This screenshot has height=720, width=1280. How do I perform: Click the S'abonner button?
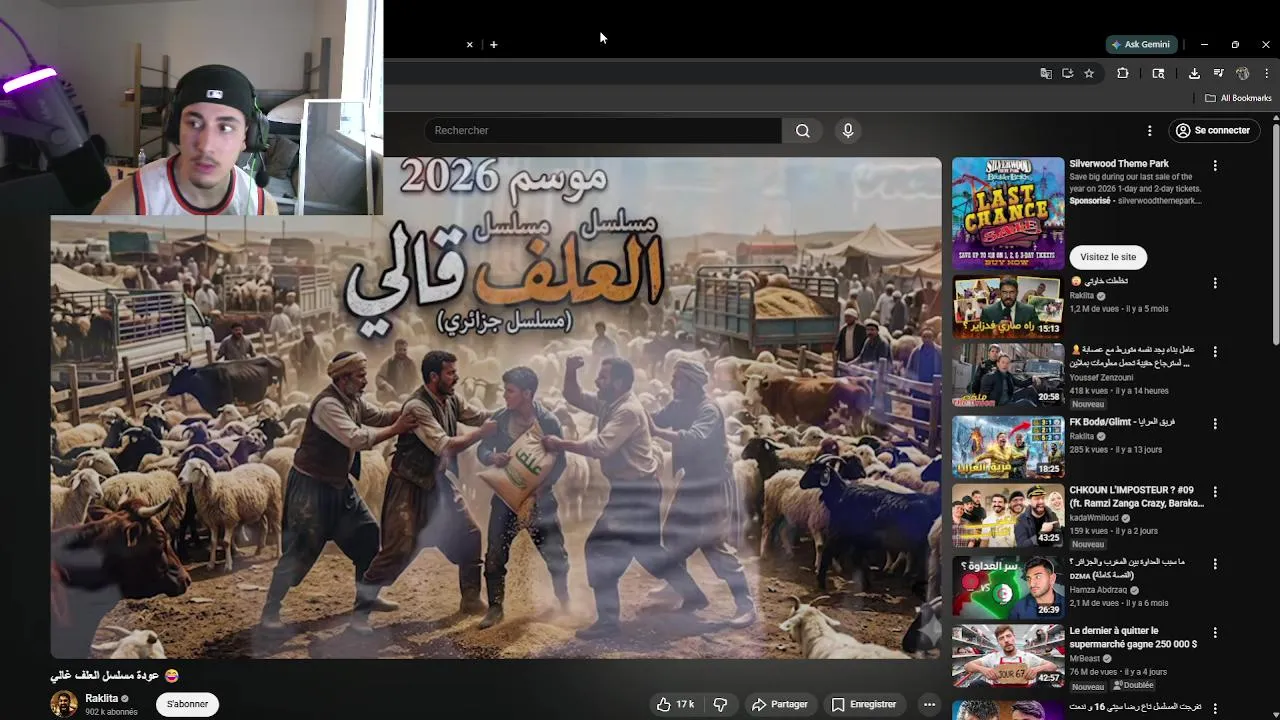(x=187, y=704)
